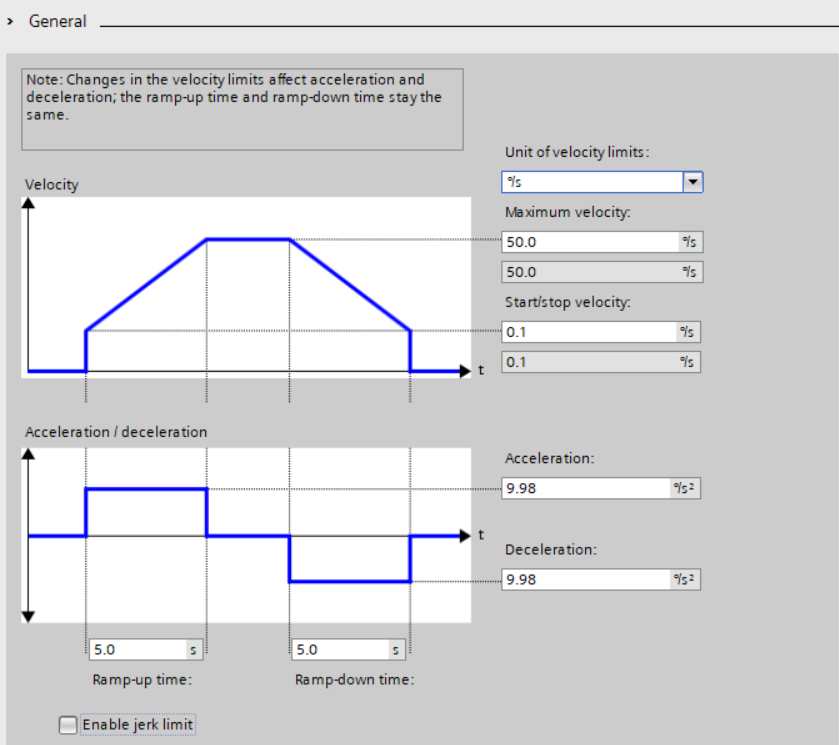839x745 pixels.
Task: Click the Acceleration: label
Action: point(550,459)
